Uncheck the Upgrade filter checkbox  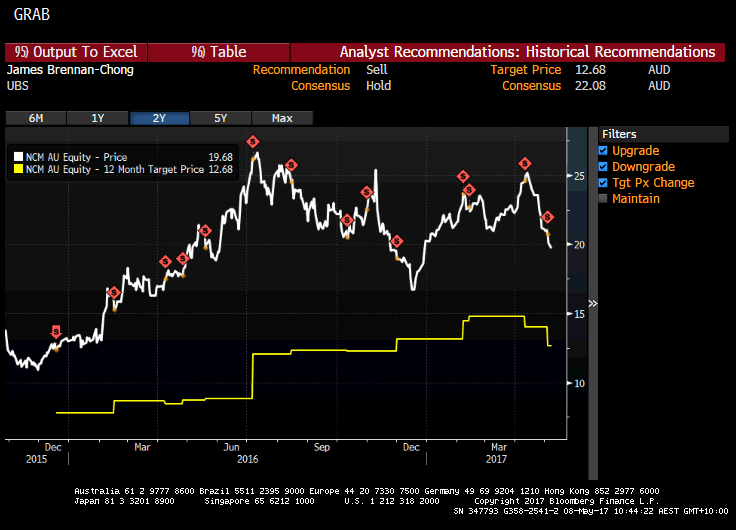[603, 151]
